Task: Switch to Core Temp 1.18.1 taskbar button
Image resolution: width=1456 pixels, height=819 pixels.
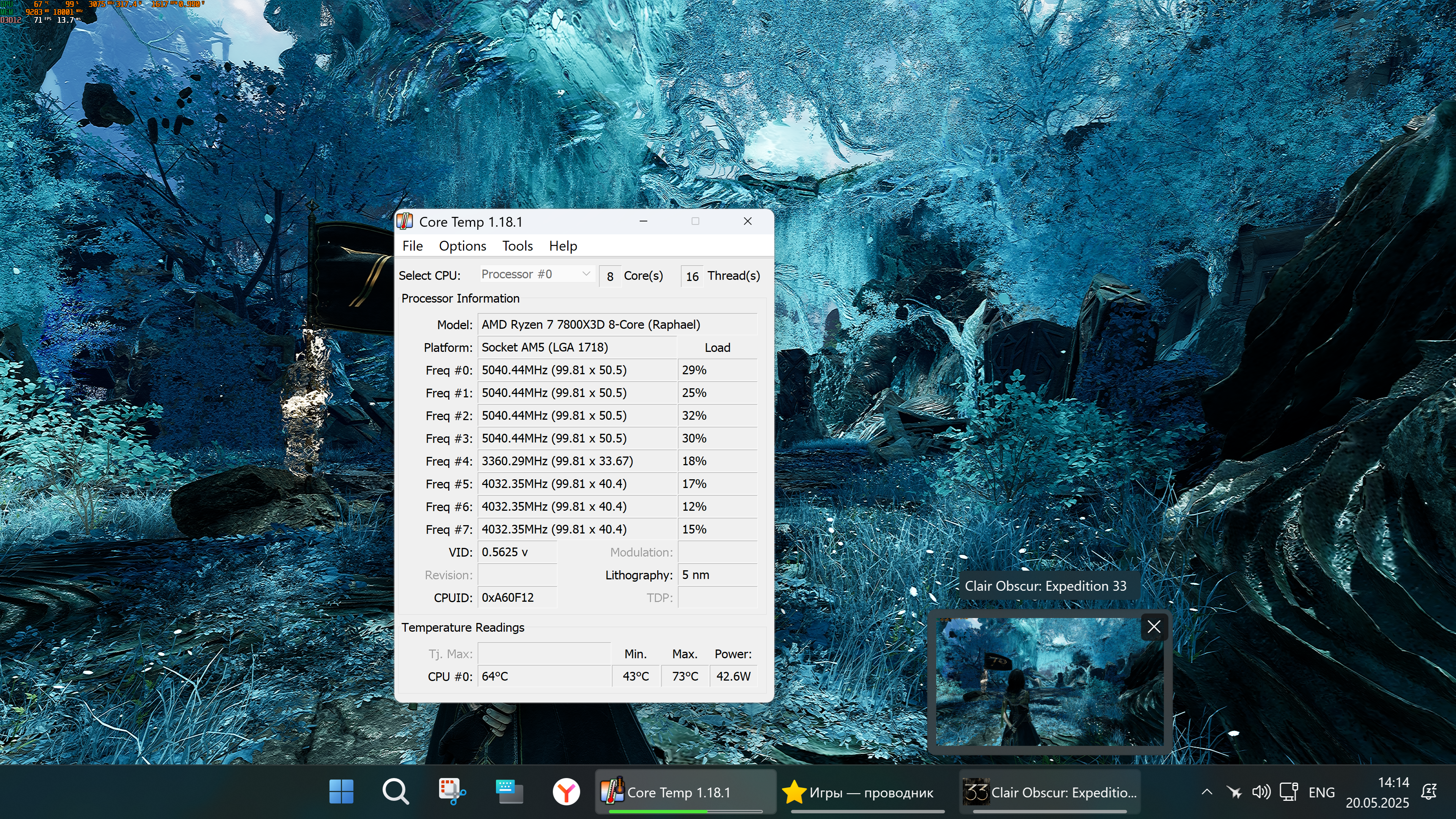Action: [686, 792]
